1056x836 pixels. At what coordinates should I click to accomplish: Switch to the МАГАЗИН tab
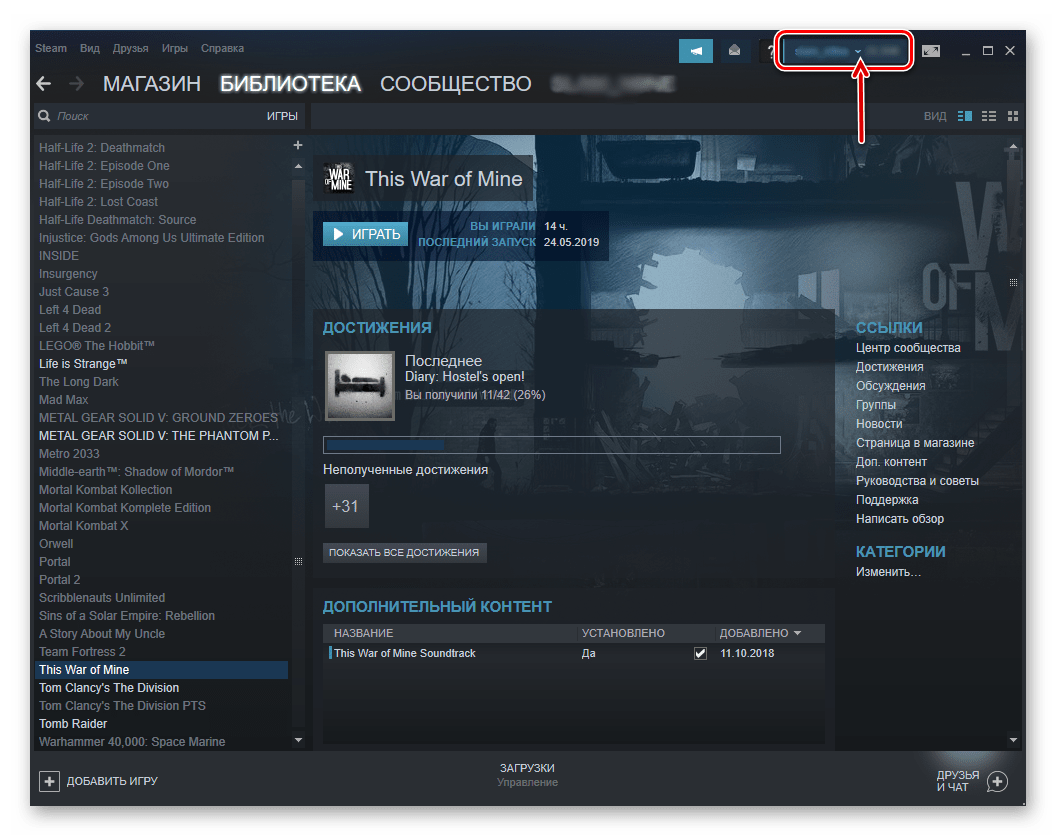tap(152, 84)
